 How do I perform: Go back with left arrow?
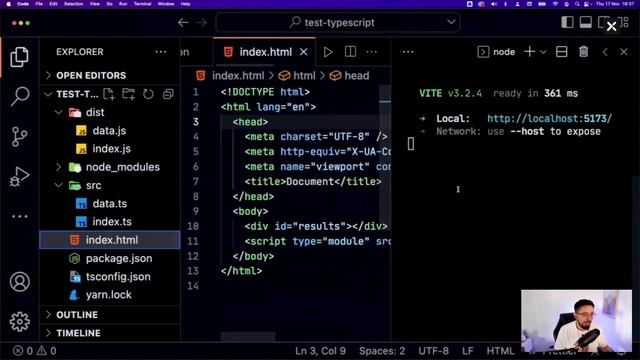[x=183, y=22]
